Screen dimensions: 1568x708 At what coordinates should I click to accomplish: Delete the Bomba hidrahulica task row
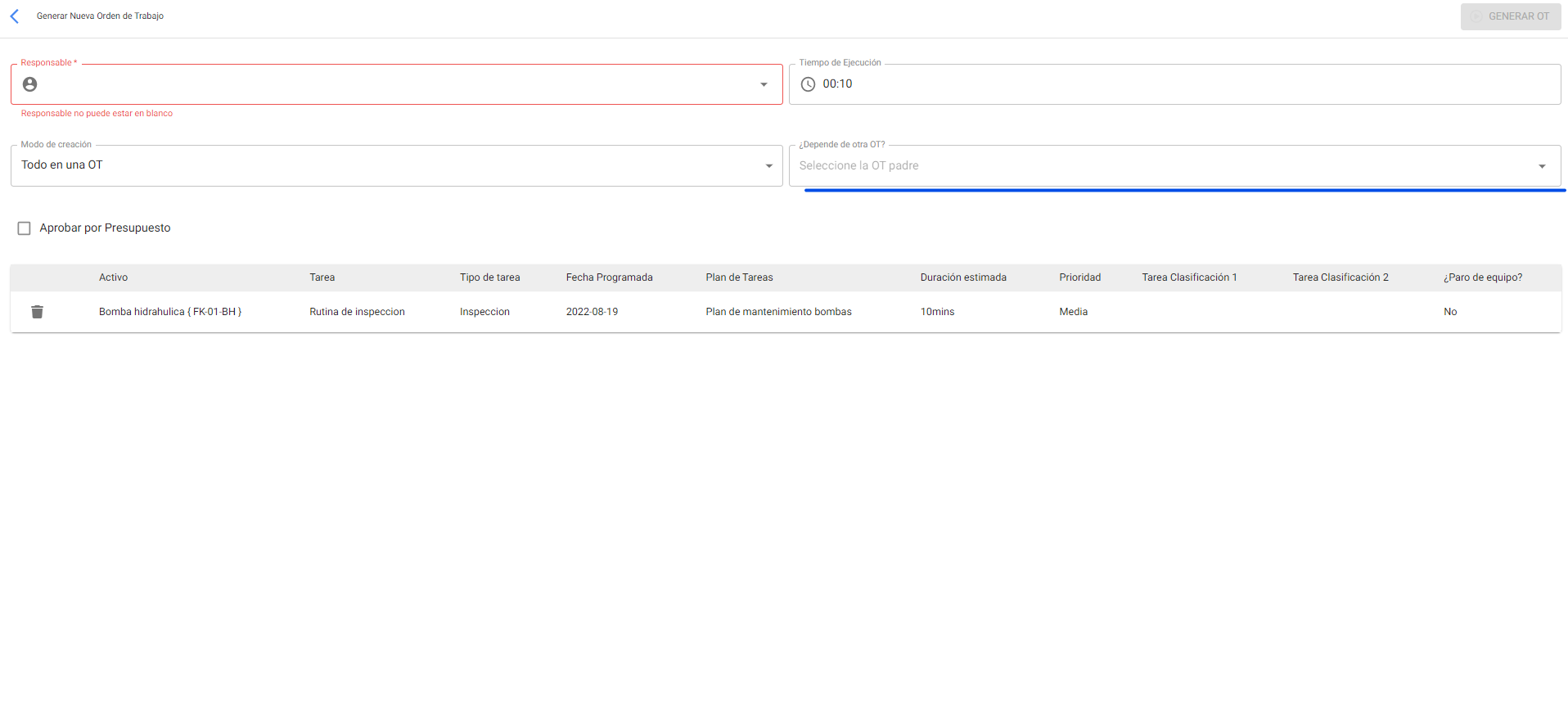(x=37, y=312)
